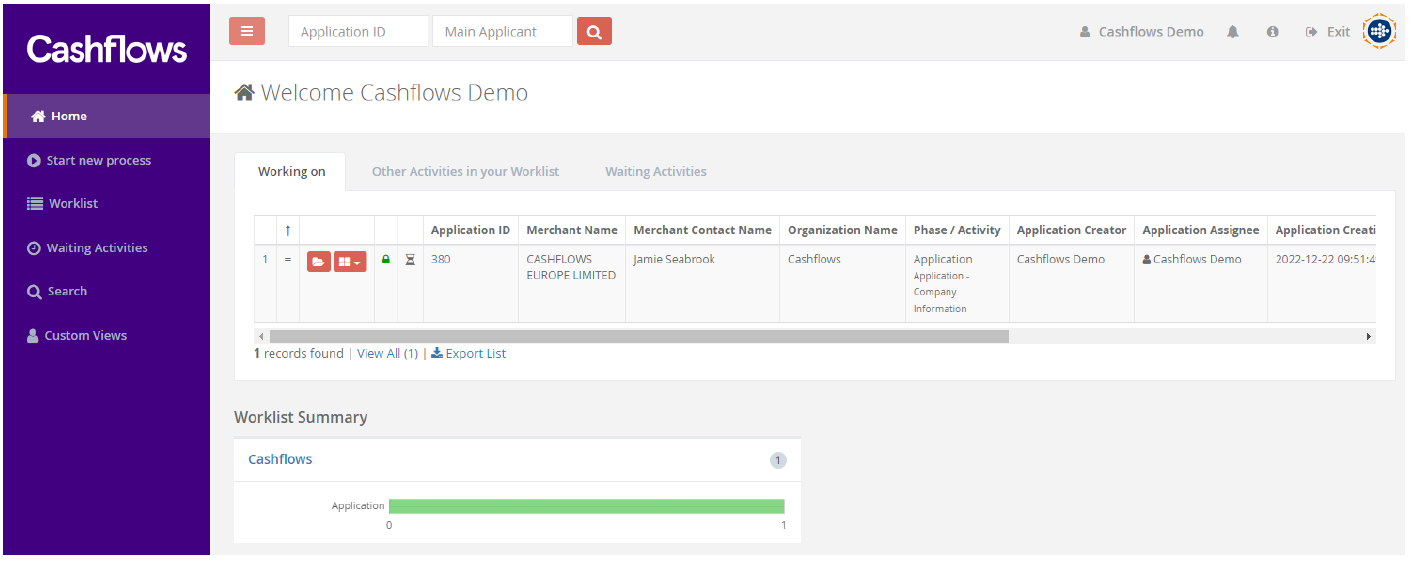Switch to Other Activities in your Worklist tab
This screenshot has height=561, width=1409.
pyautogui.click(x=465, y=171)
